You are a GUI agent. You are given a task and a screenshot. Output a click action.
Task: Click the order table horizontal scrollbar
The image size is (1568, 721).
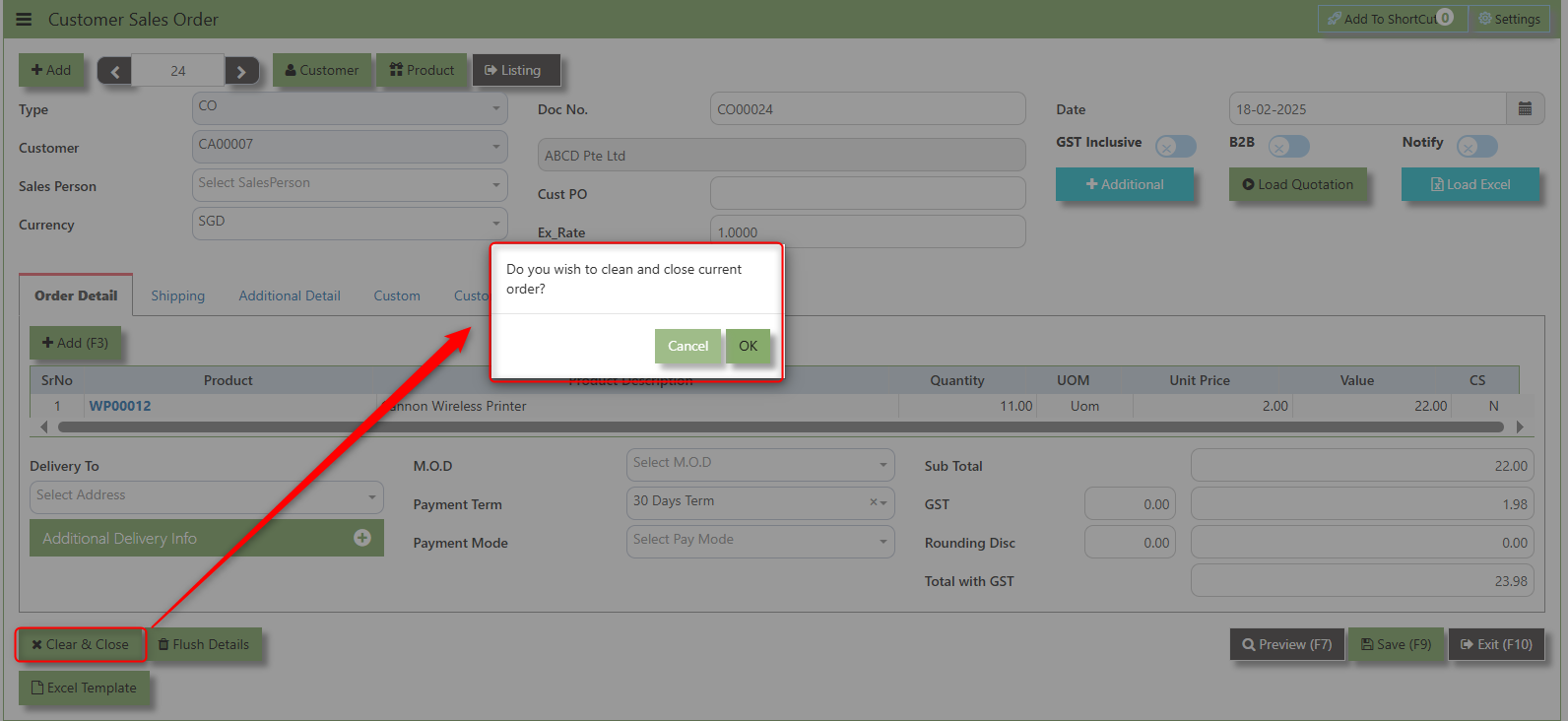click(780, 427)
